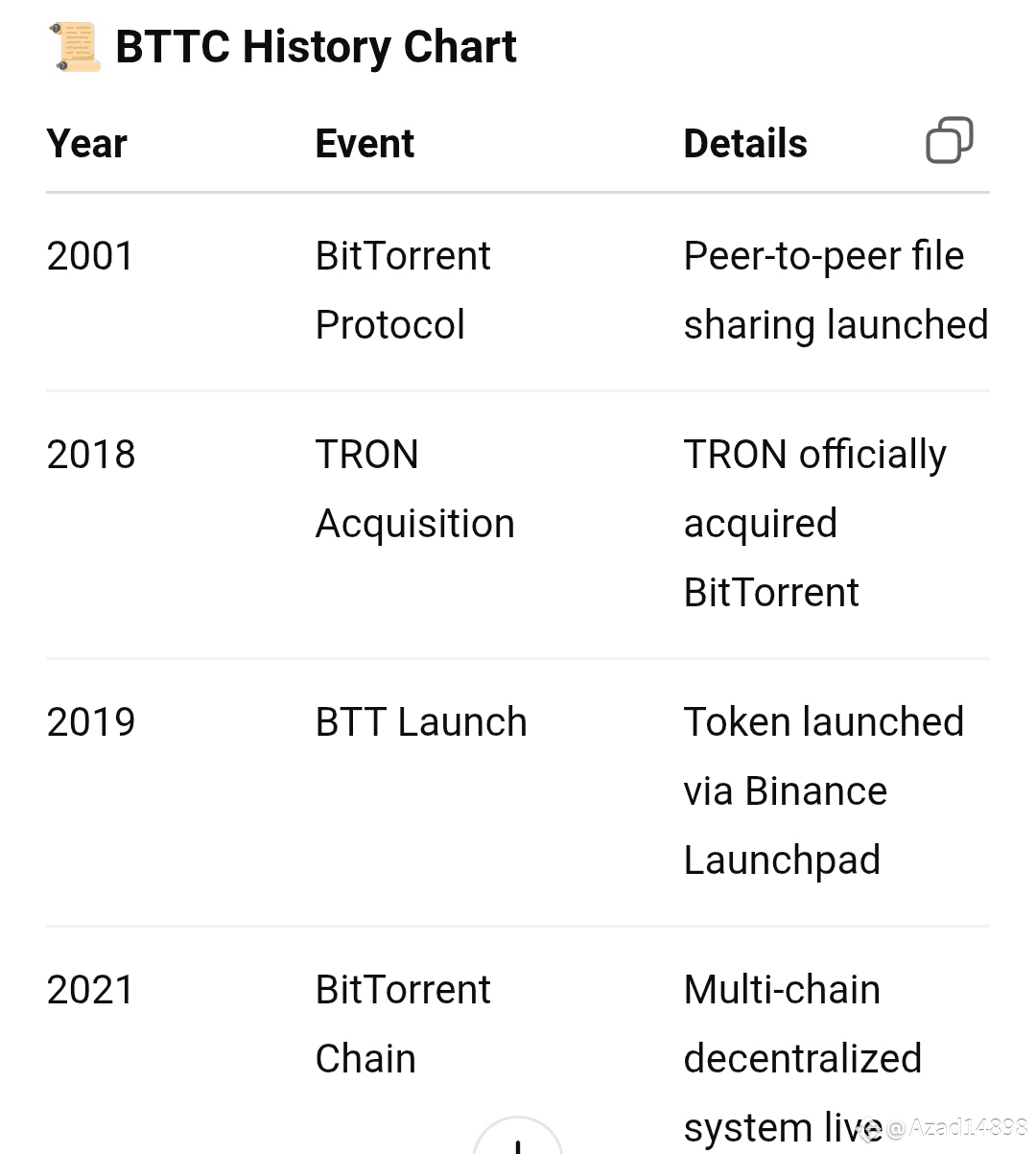Click the Peer-to-peer file sharing launched text
Screen dimensions: 1036x1154
pos(836,291)
